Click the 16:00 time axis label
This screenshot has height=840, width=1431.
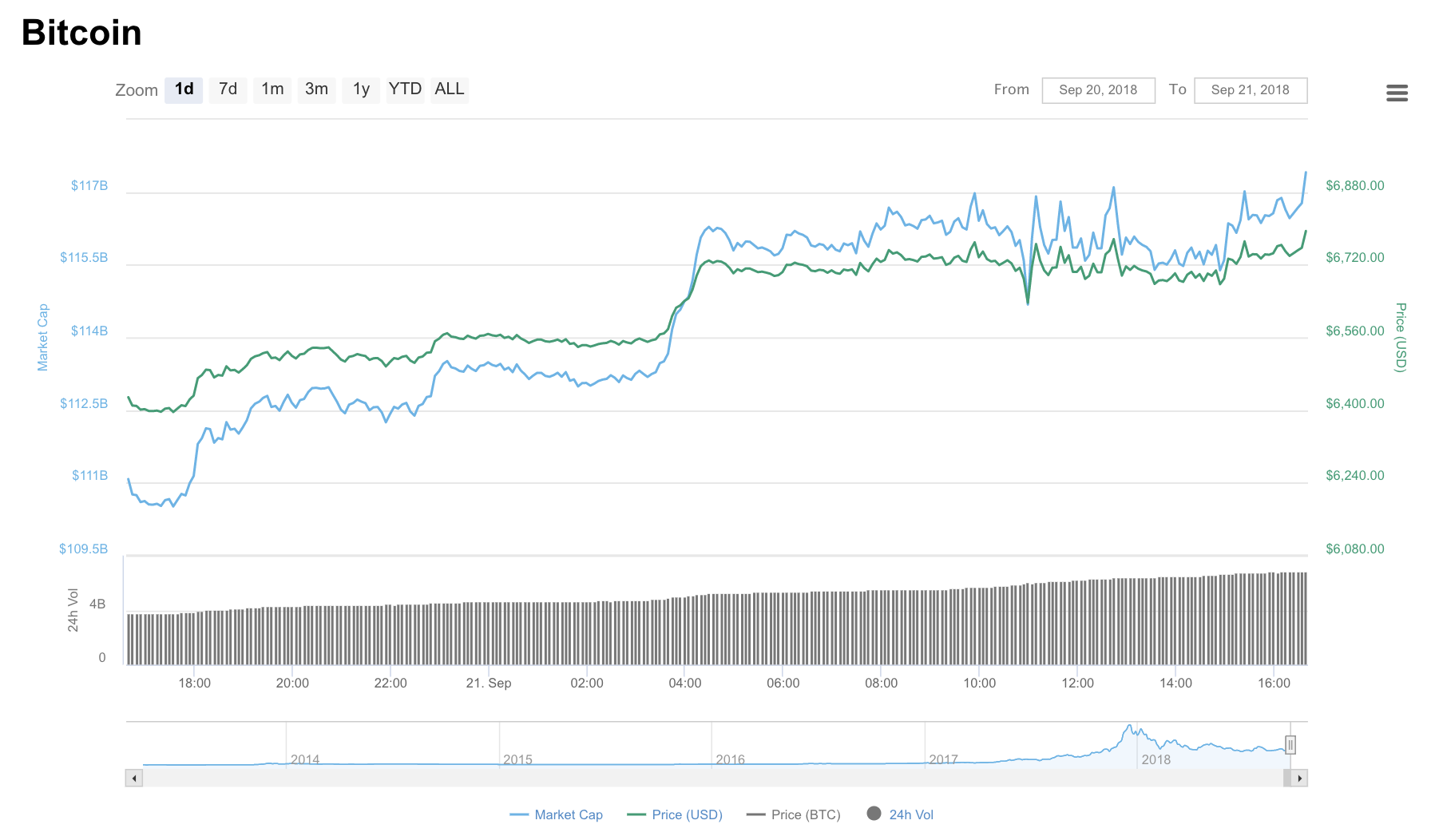[x=1274, y=683]
